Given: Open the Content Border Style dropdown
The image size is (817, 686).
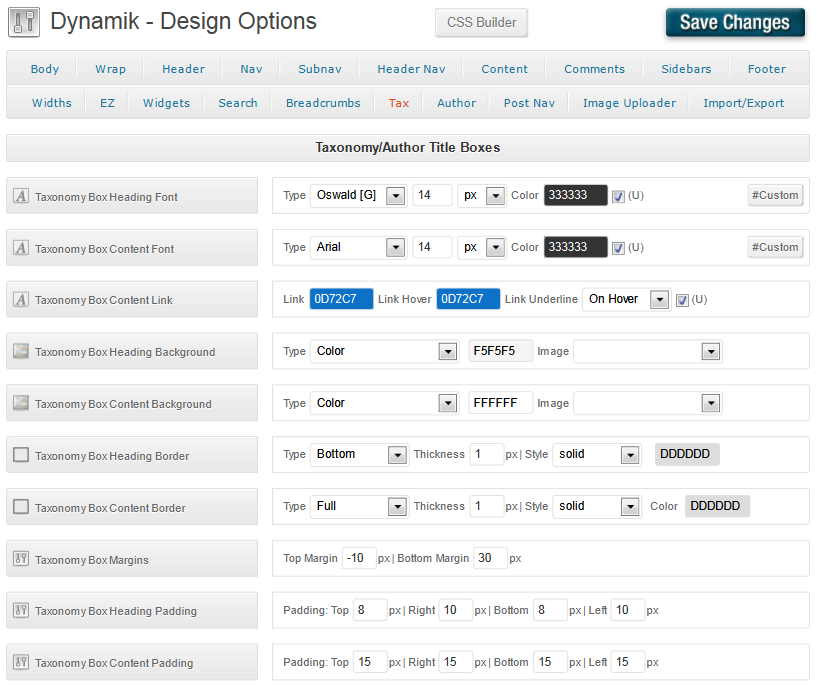Looking at the screenshot, I should point(597,506).
